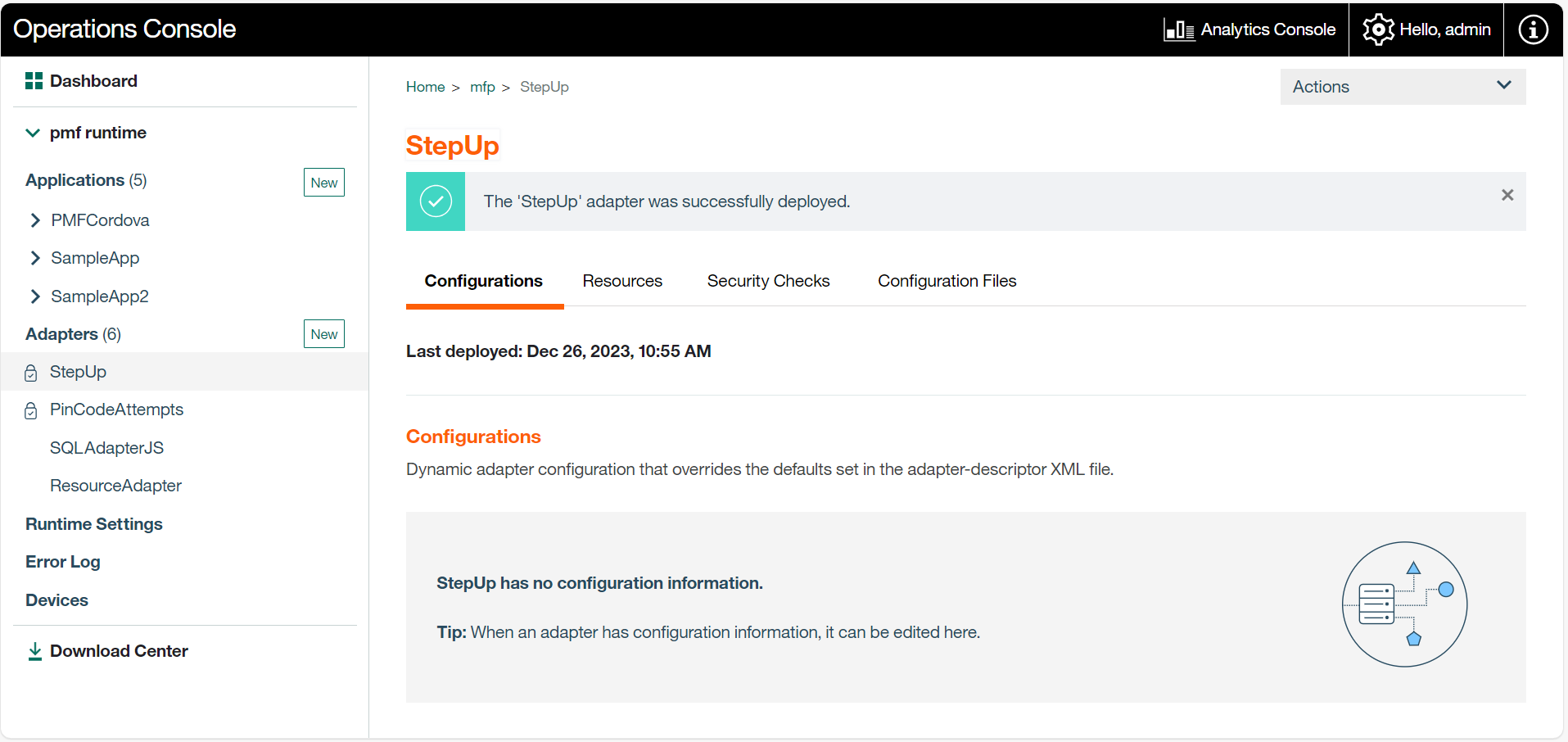This screenshot has height=742, width=1568.
Task: Click the green success checkmark icon
Action: click(436, 201)
